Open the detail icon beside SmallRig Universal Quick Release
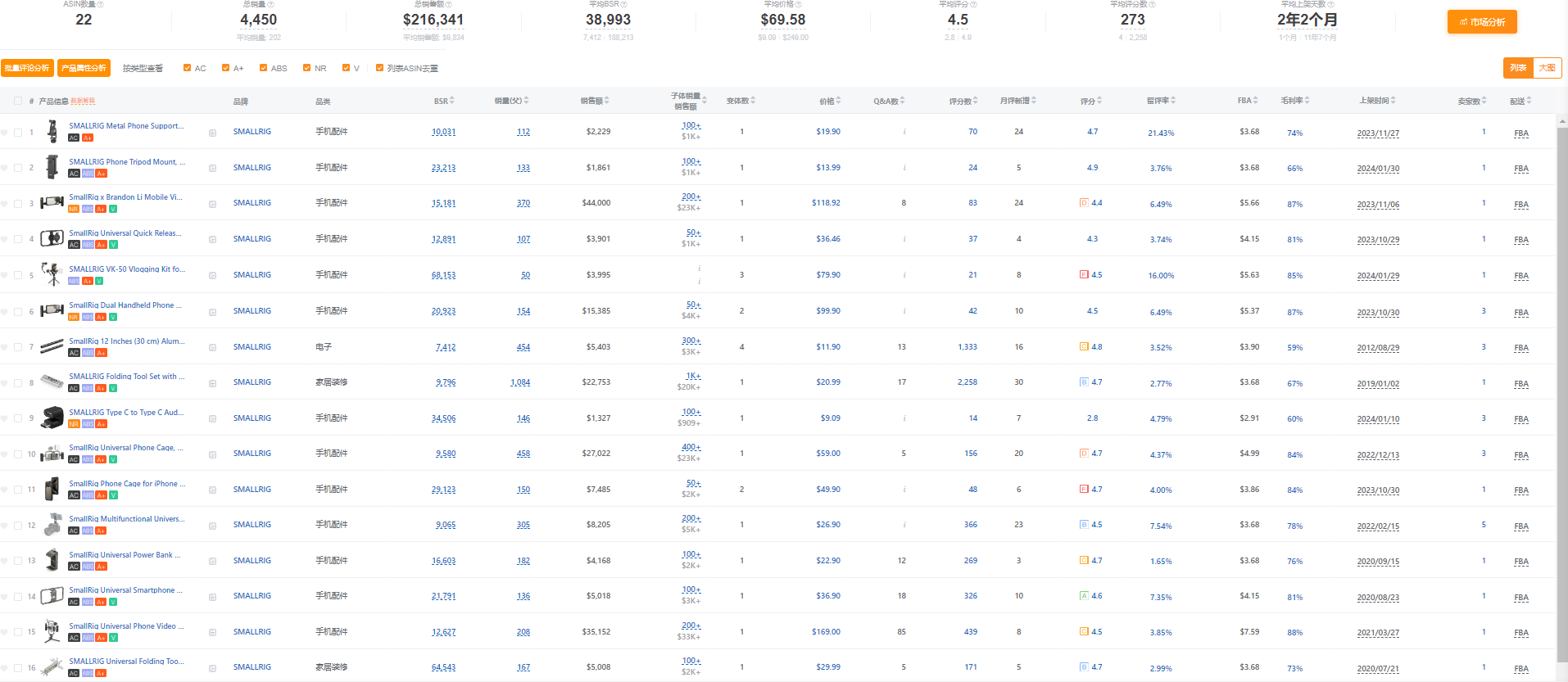Image resolution: width=1568 pixels, height=682 pixels. [212, 240]
